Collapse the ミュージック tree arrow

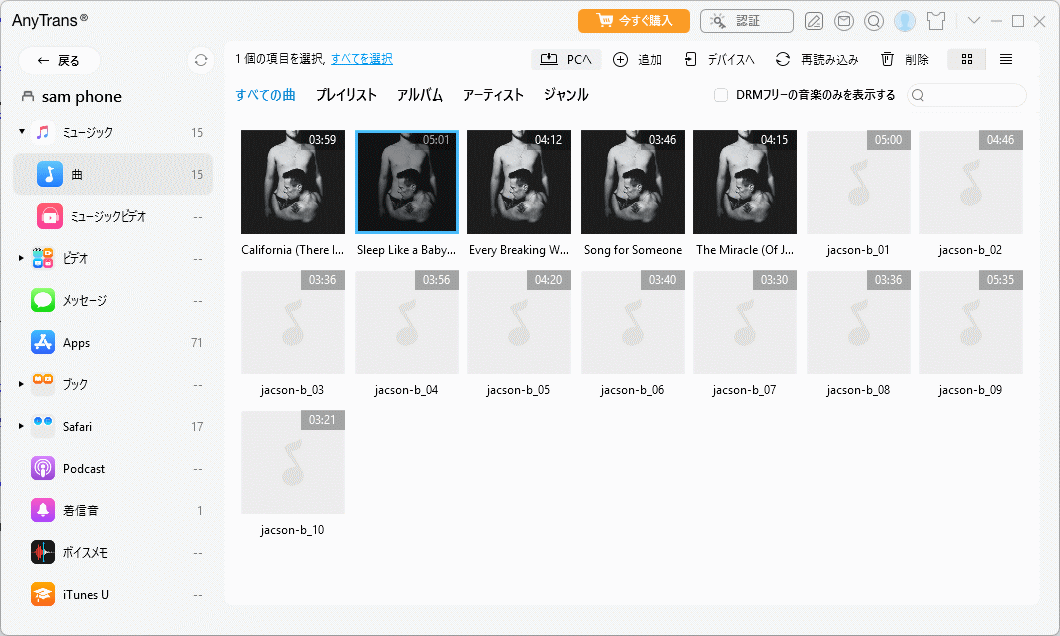[x=22, y=132]
